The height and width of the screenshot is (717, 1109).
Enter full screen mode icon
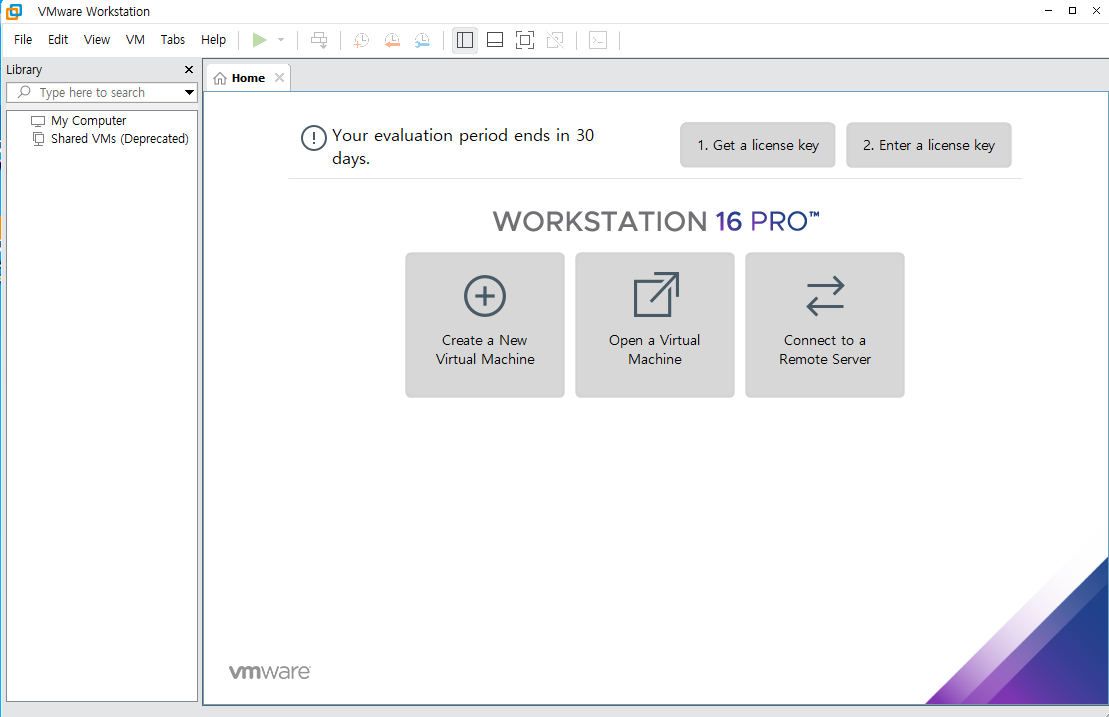tap(525, 40)
